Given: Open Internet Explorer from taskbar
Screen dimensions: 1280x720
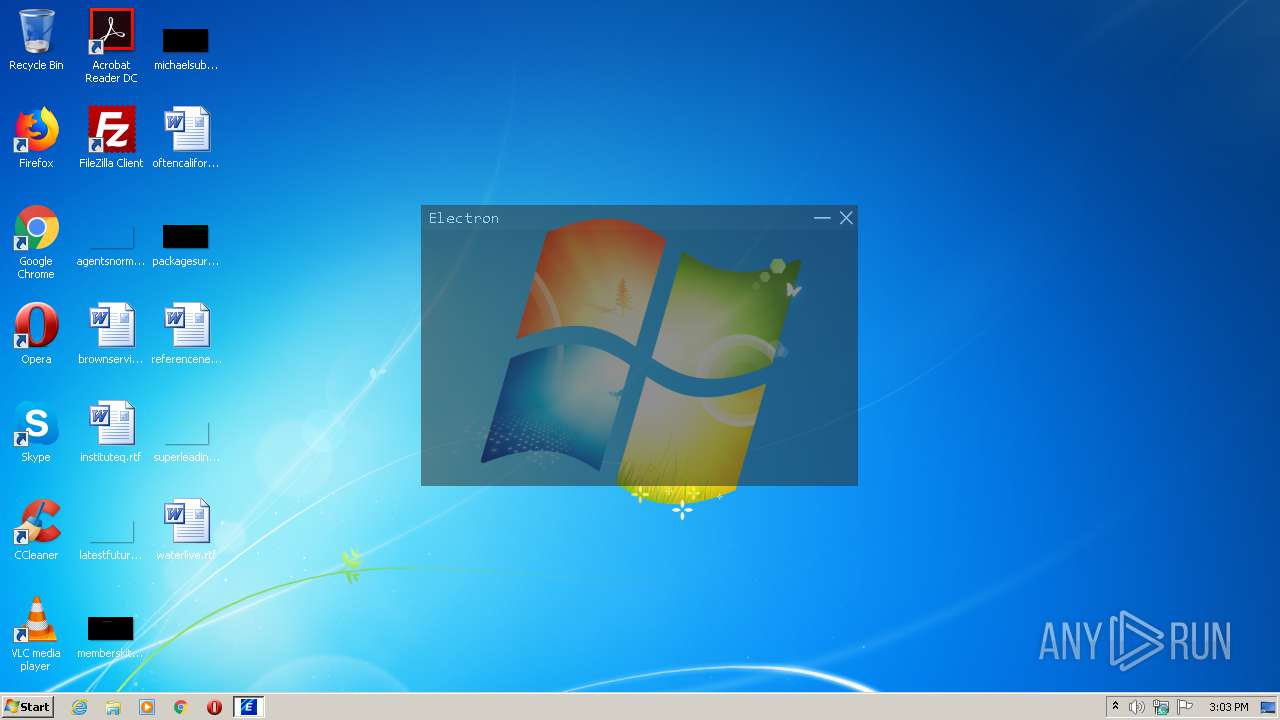Looking at the screenshot, I should point(80,707).
